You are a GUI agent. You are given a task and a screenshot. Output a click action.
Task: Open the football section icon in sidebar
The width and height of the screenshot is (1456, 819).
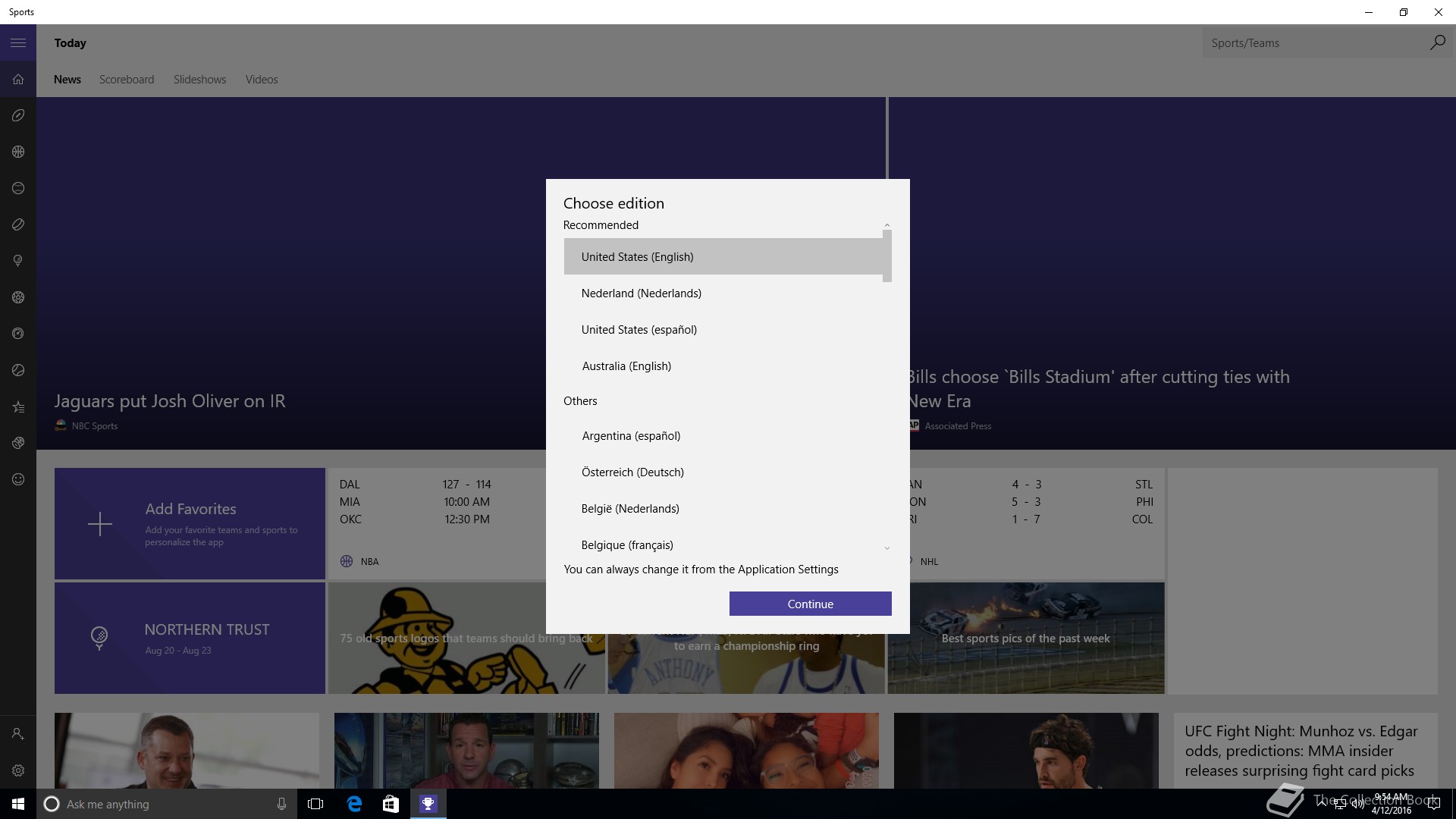[18, 115]
